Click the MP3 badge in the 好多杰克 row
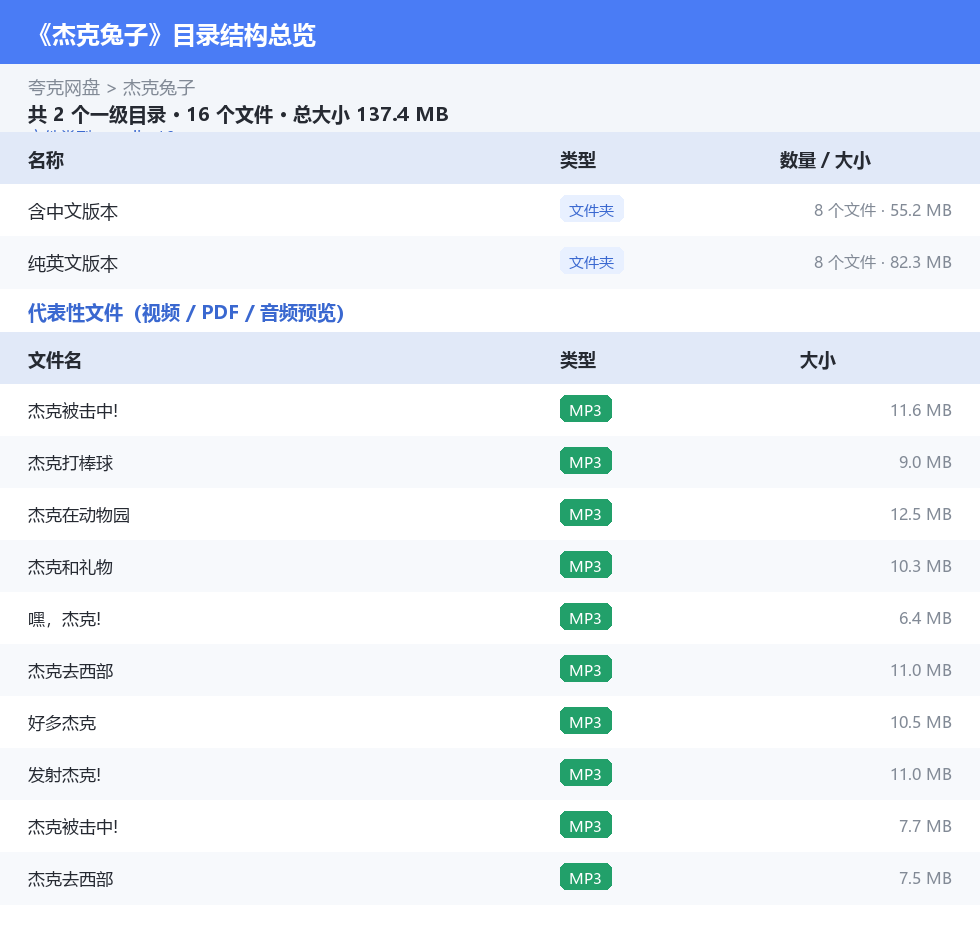Image resolution: width=980 pixels, height=936 pixels. tap(586, 721)
